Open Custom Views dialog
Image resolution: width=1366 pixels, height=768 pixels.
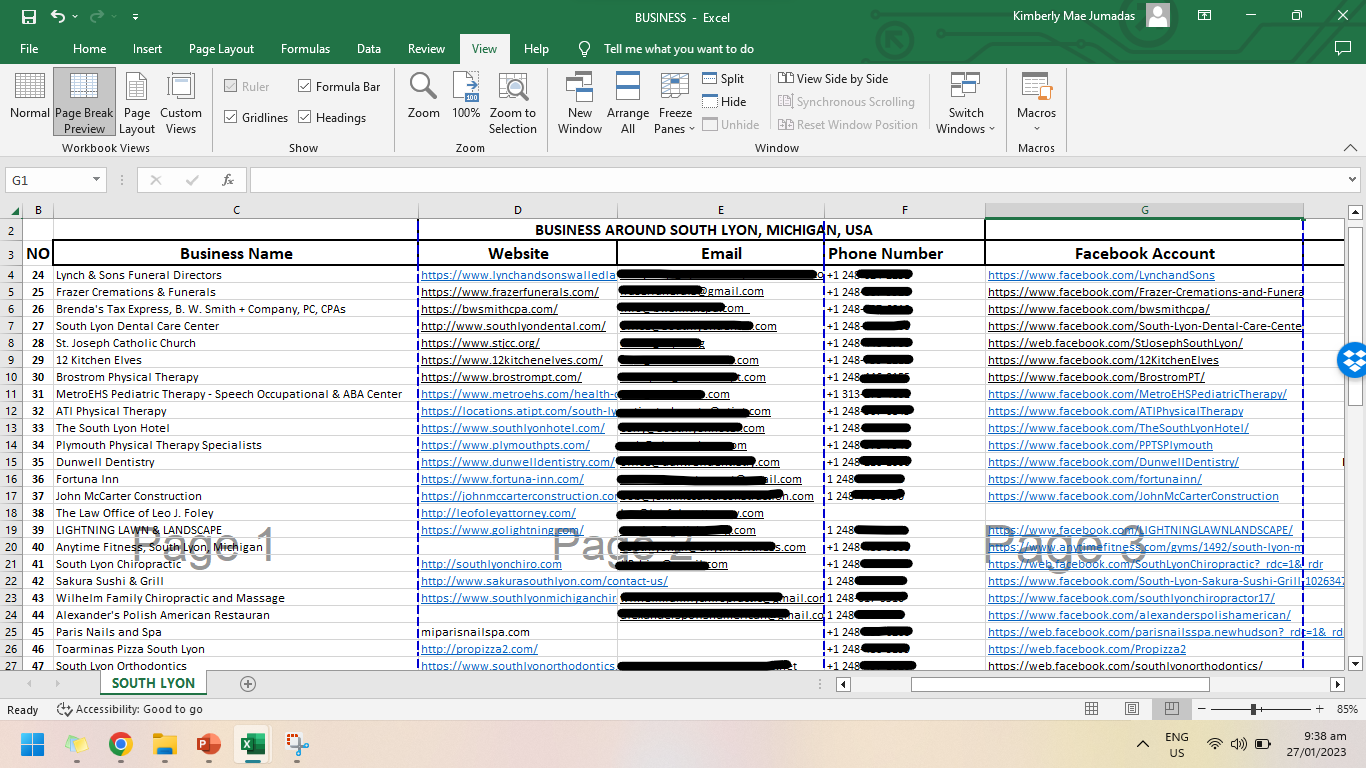point(181,103)
